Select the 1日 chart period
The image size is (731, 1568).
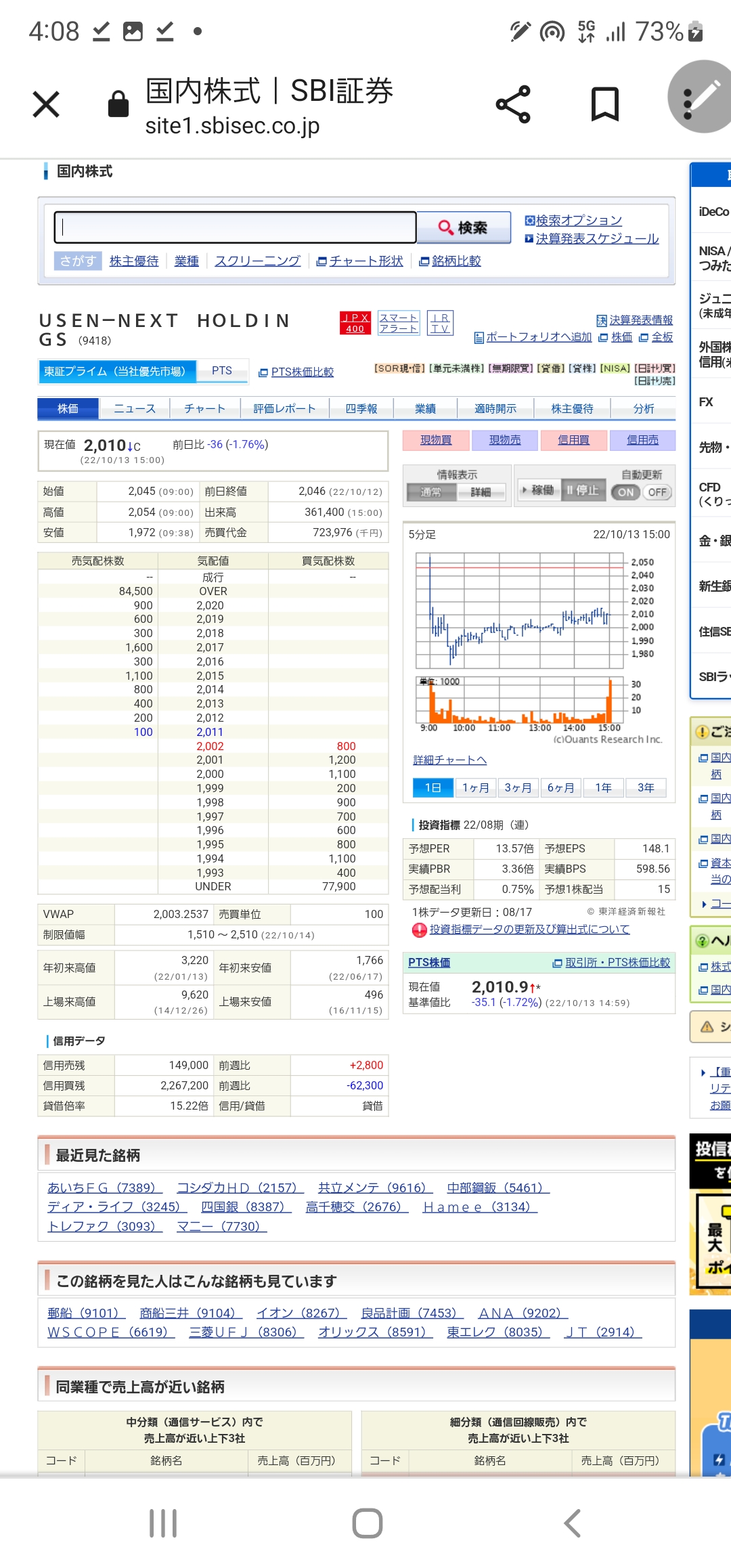[x=433, y=787]
